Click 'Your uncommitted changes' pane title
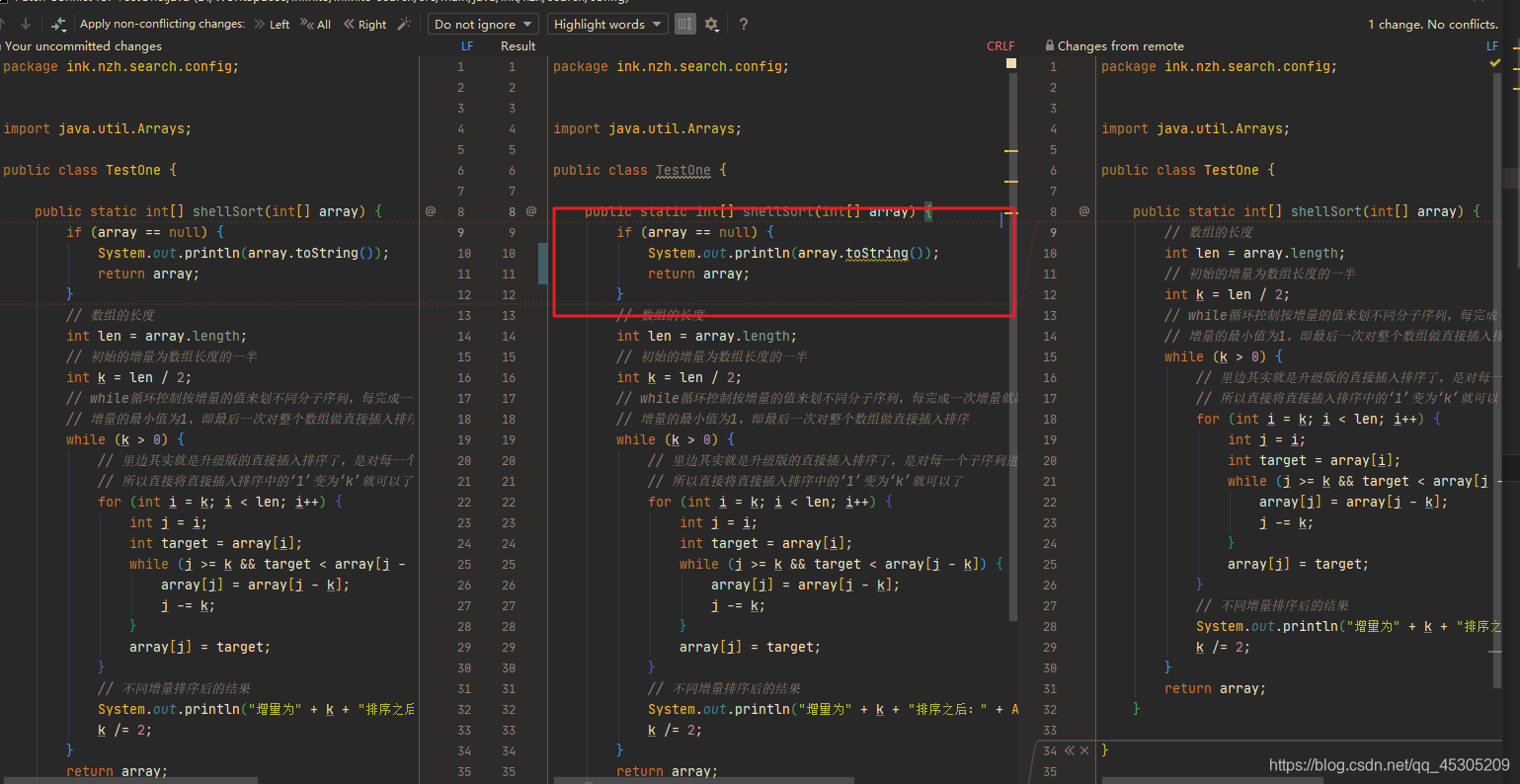 coord(83,45)
